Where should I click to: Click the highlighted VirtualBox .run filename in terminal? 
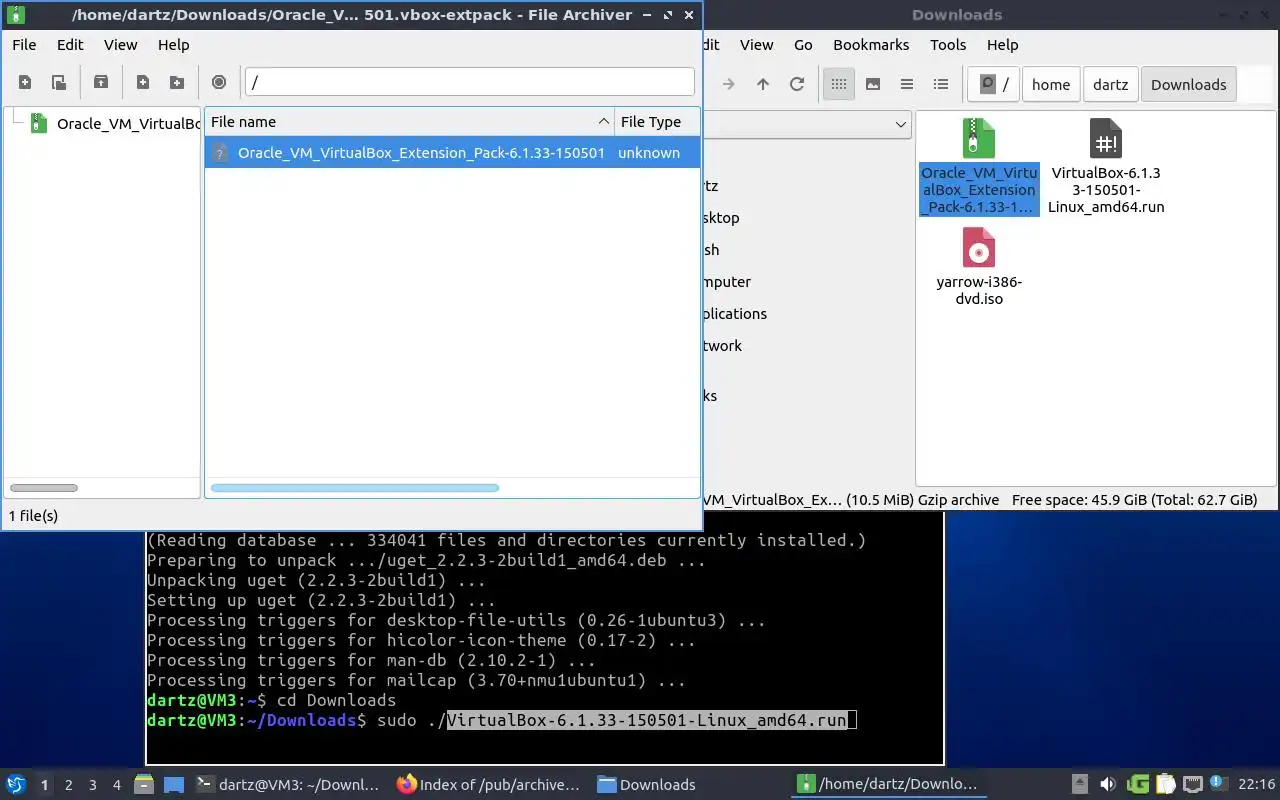(647, 720)
